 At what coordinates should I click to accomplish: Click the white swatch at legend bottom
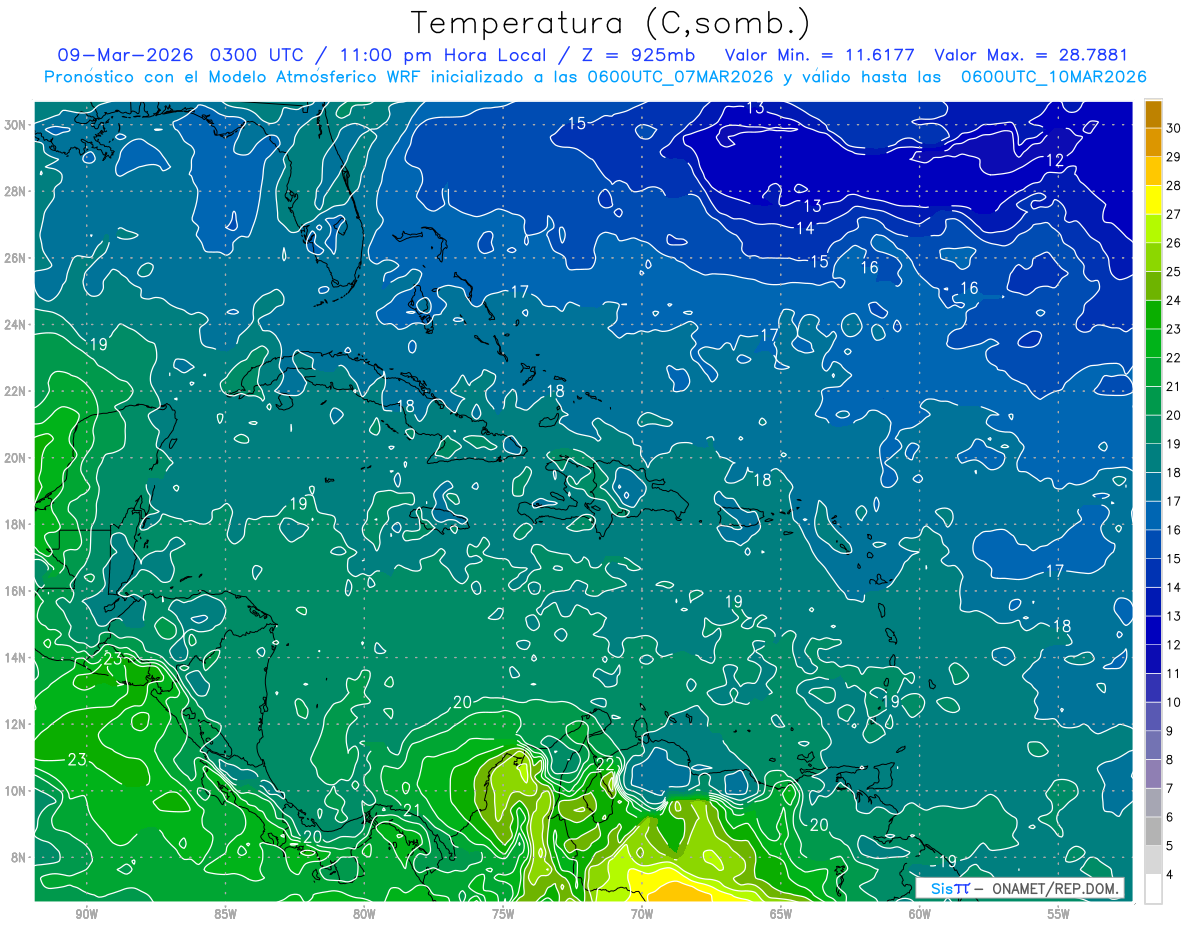[x=1153, y=889]
